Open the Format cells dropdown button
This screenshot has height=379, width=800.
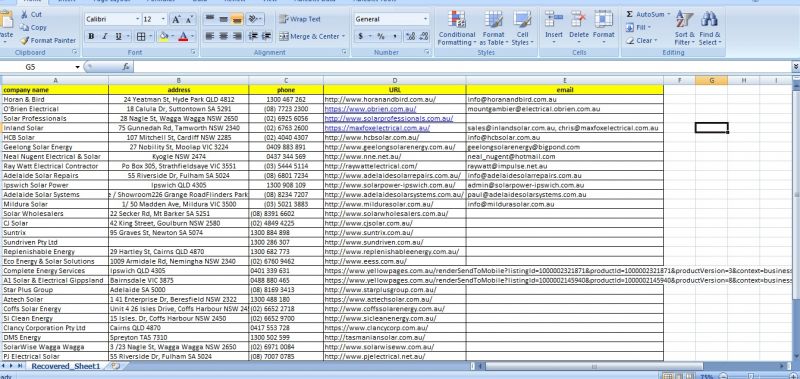coord(604,28)
